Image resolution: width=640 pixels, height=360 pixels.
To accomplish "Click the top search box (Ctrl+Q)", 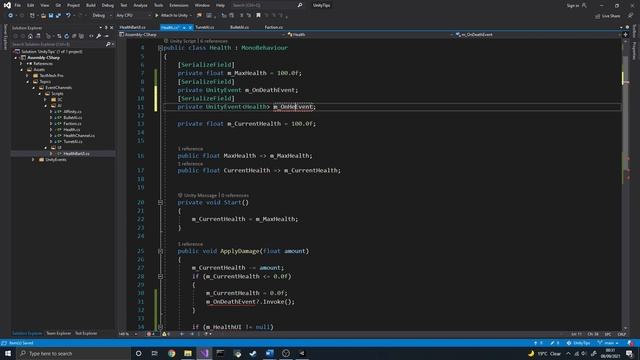I will (x=267, y=5).
